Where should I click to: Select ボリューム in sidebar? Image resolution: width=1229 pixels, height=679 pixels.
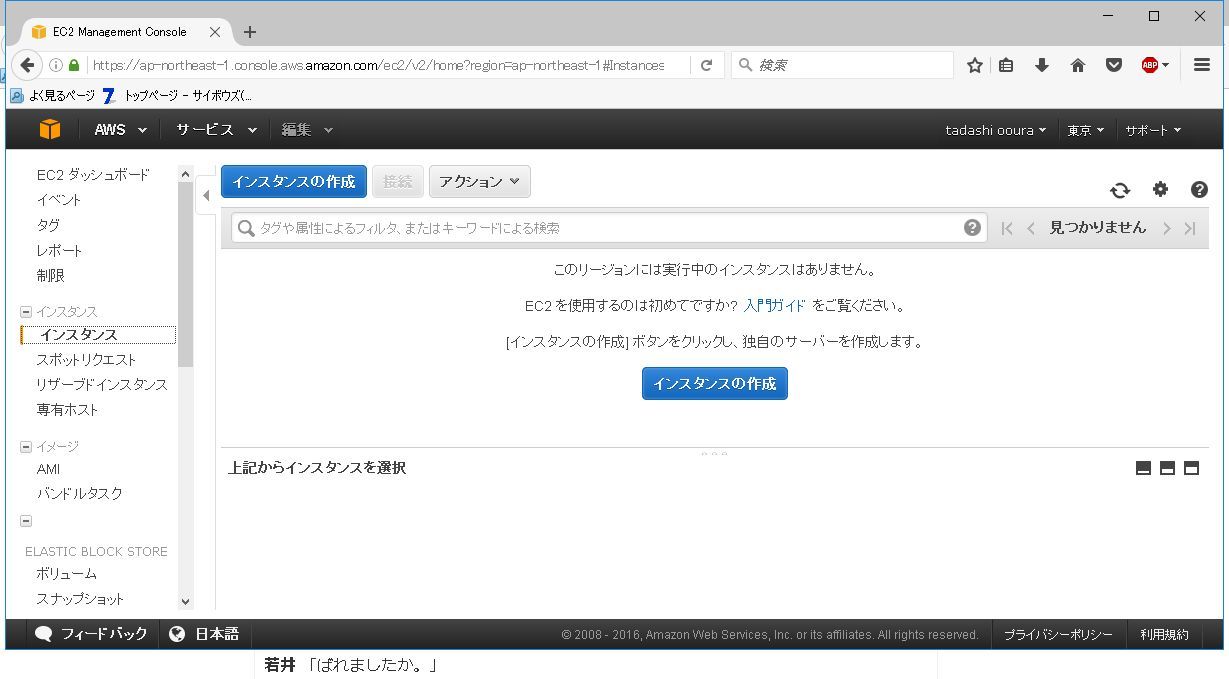(66, 574)
